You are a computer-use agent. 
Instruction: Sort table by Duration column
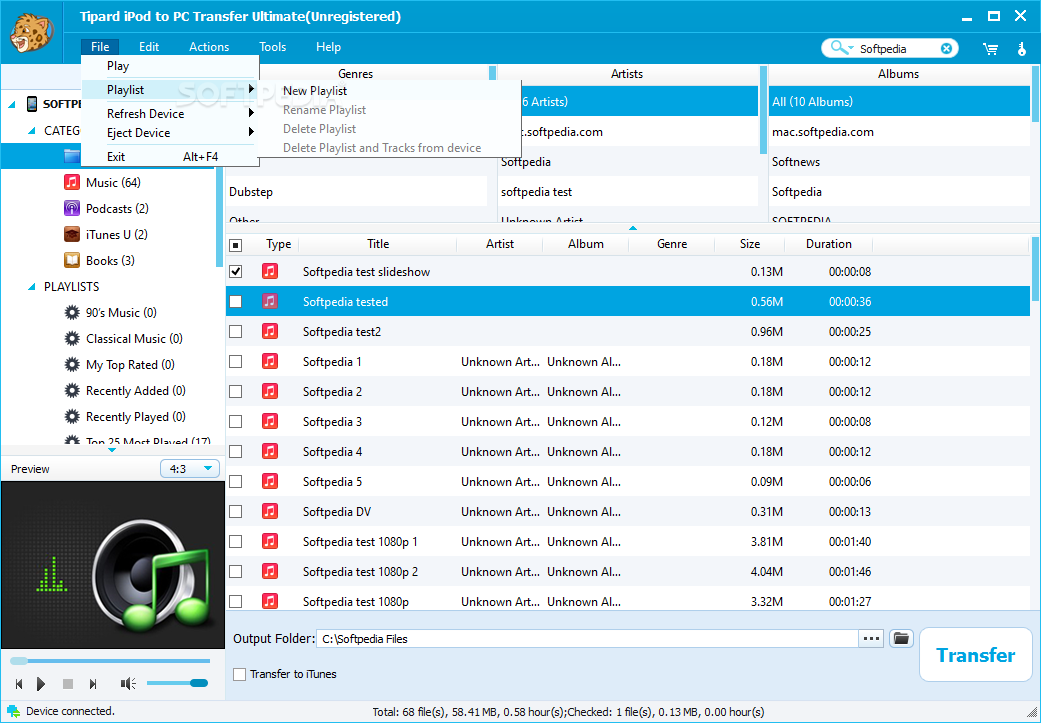click(x=829, y=244)
